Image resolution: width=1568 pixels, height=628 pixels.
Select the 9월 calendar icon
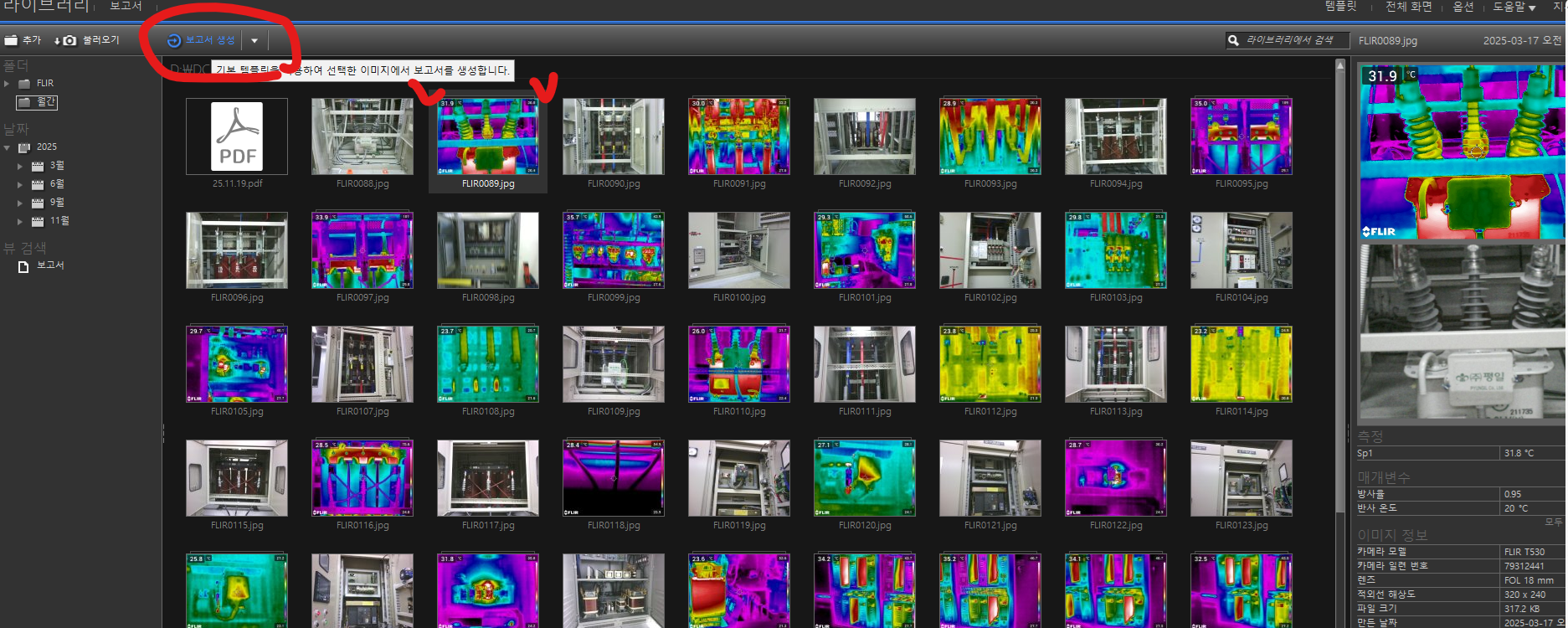37,203
